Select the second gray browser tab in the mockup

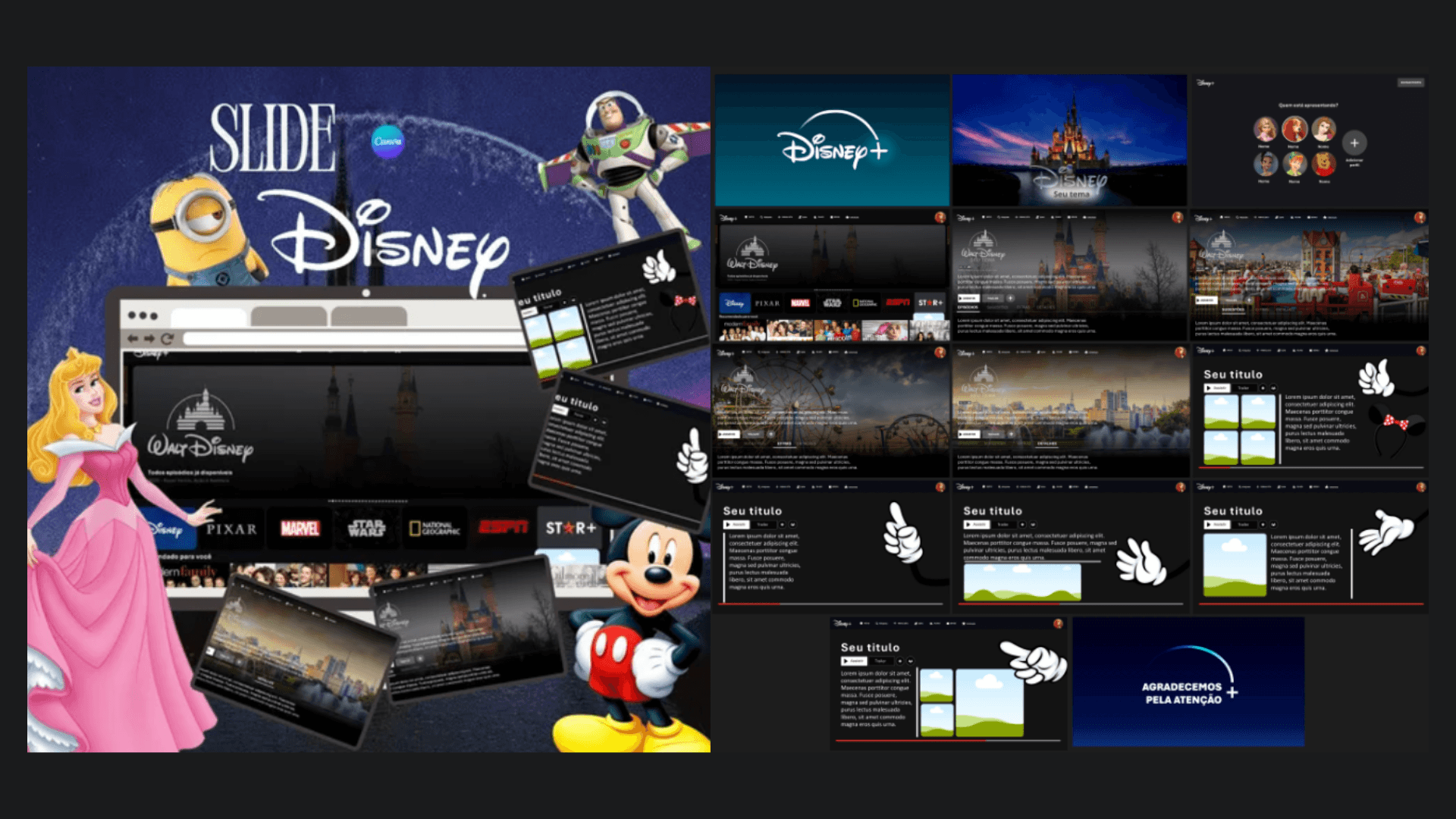coord(289,317)
